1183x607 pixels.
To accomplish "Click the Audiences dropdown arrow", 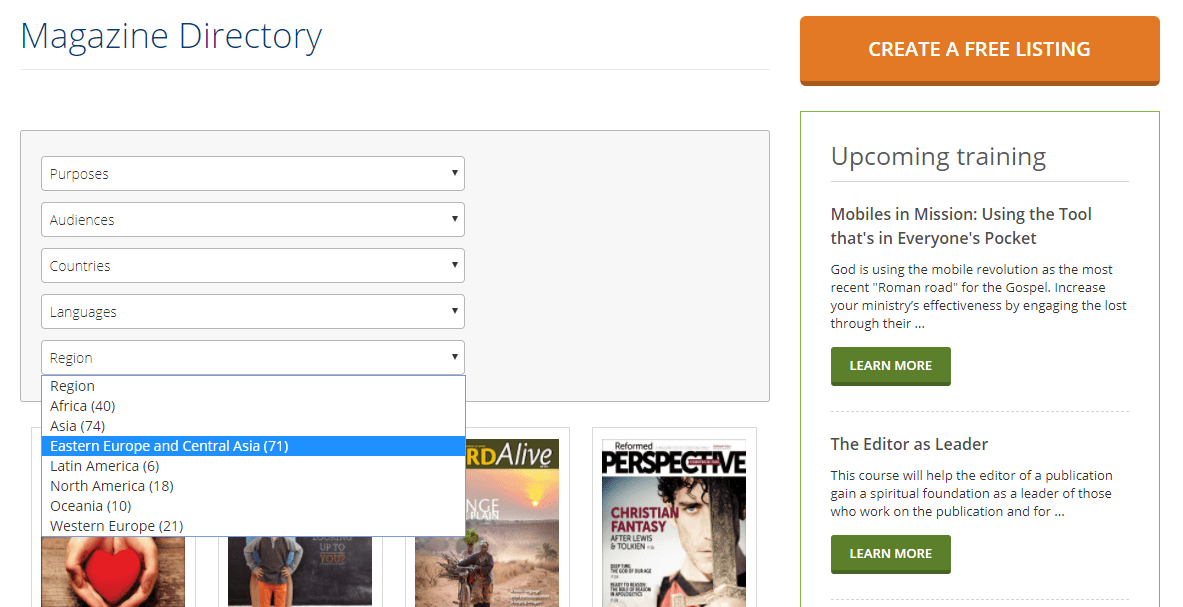I will (455, 219).
